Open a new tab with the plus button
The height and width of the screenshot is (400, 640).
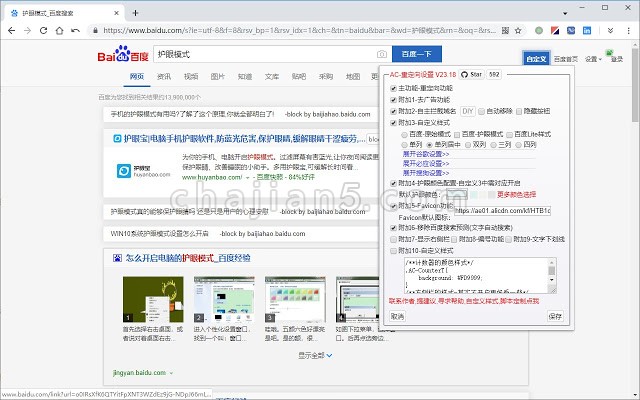[x=136, y=13]
